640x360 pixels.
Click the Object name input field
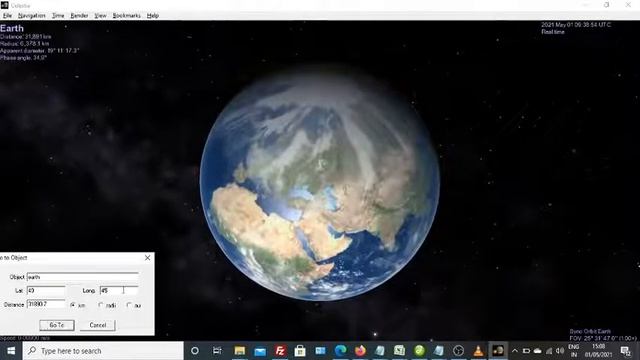click(82, 277)
